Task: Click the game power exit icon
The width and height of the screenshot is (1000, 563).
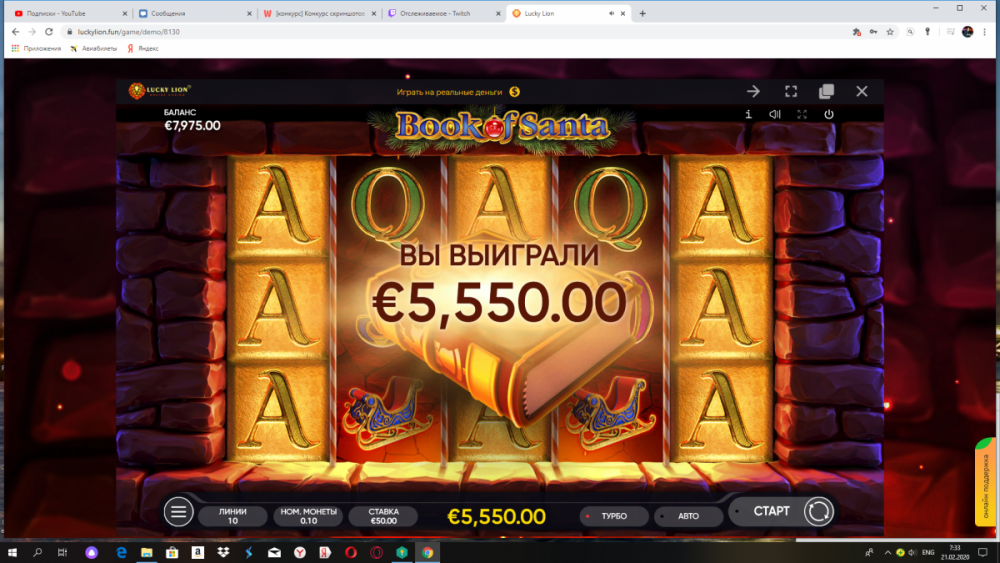Action: (828, 114)
